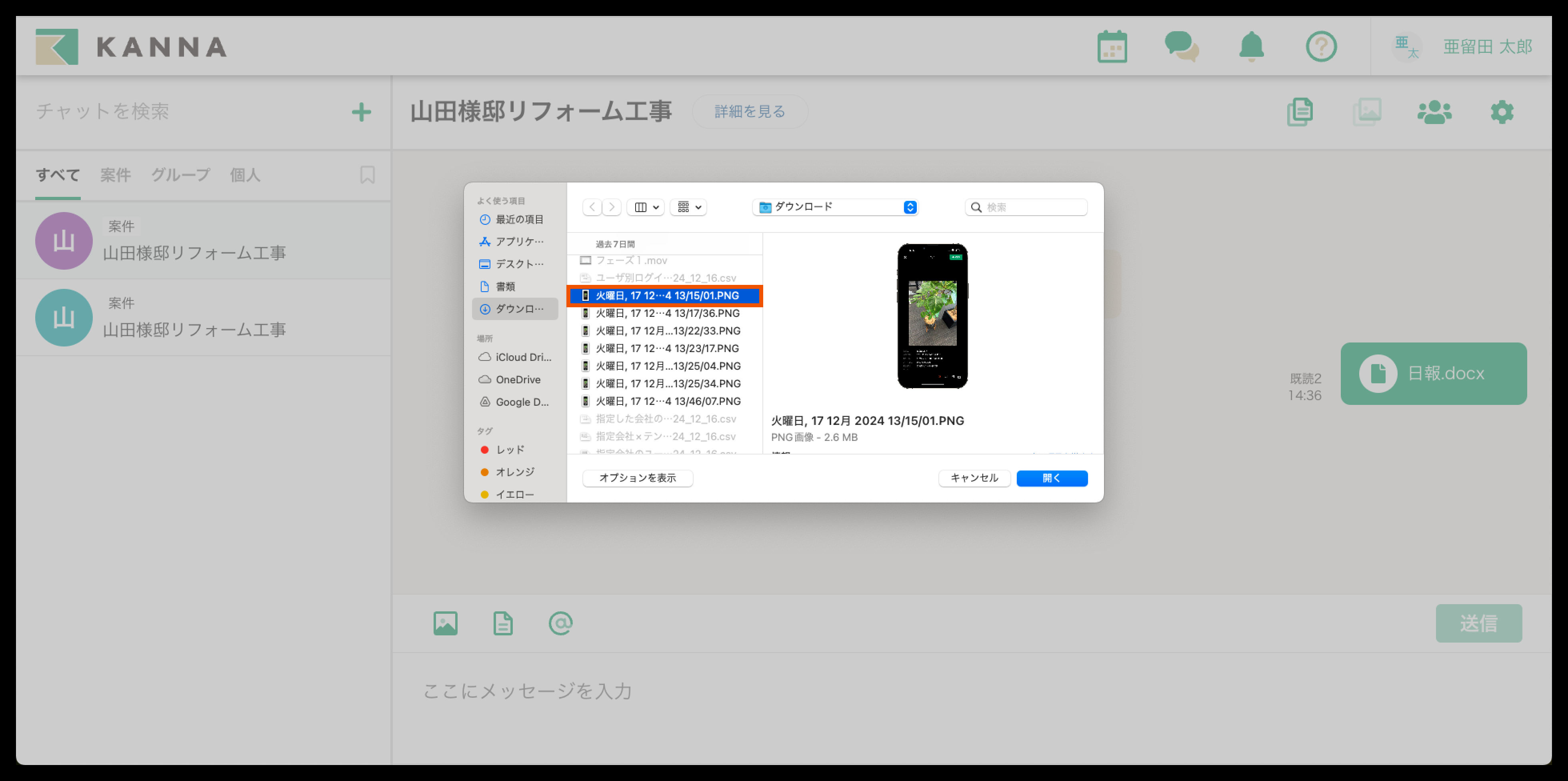Switch to the グループ tab
The image size is (1568, 781).
(180, 175)
